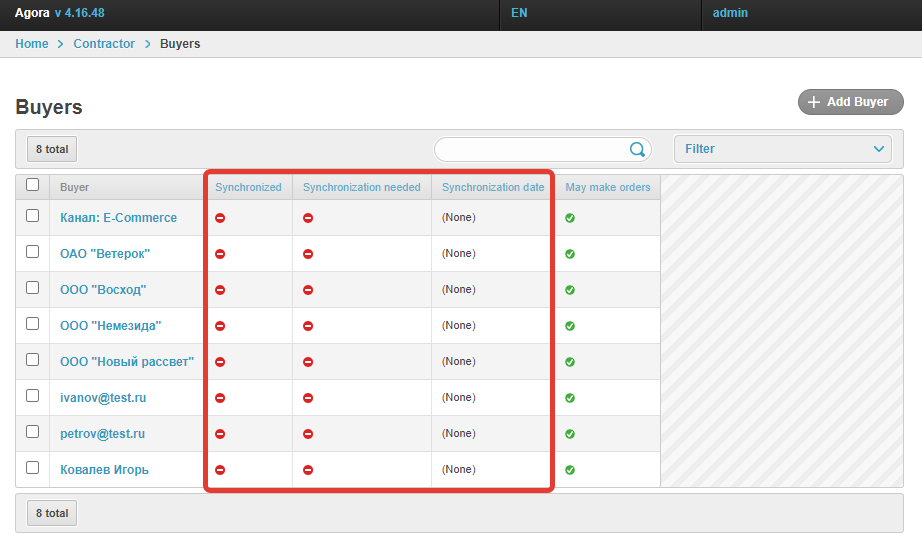
Task: Navigate to Contractor in the breadcrumb
Action: [104, 44]
